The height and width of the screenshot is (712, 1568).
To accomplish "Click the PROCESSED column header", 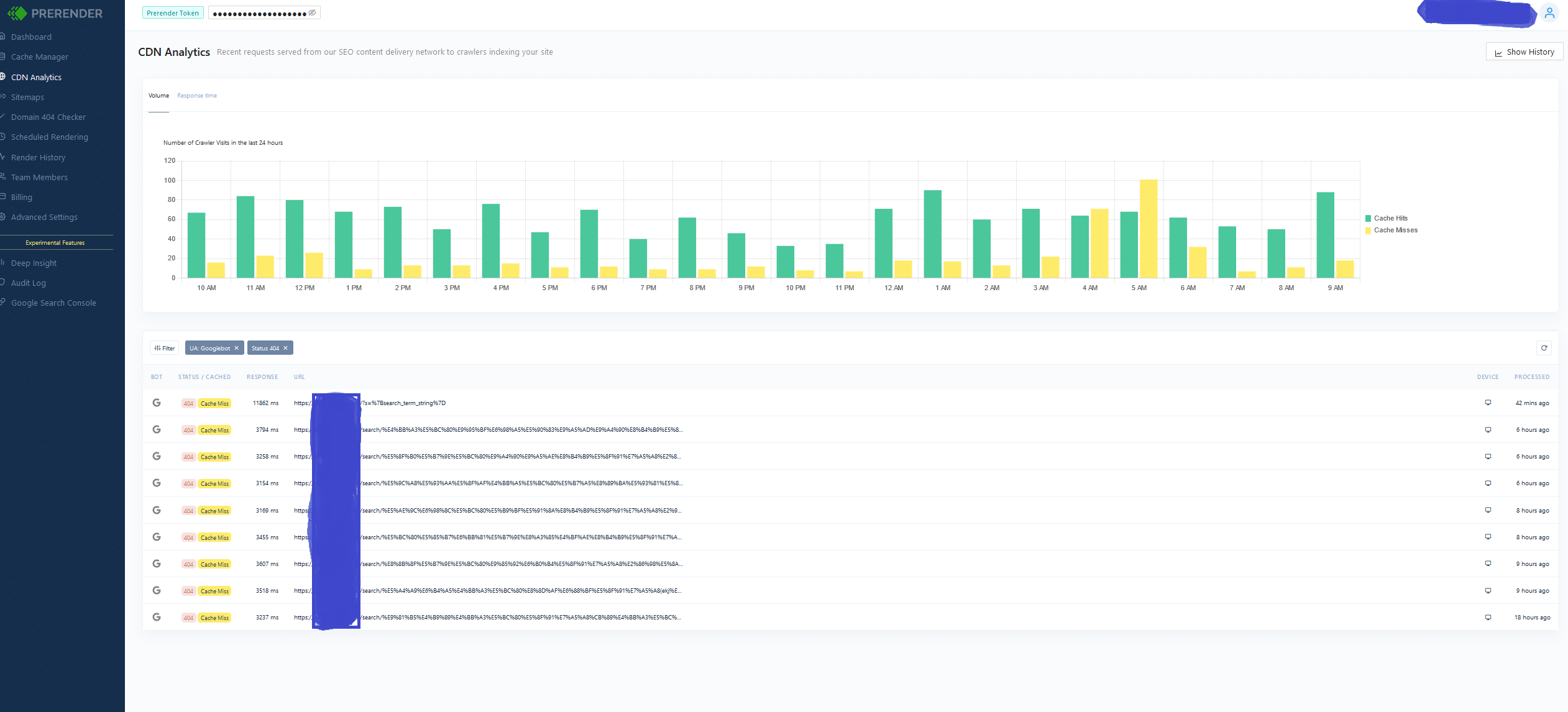I will pos(1532,377).
